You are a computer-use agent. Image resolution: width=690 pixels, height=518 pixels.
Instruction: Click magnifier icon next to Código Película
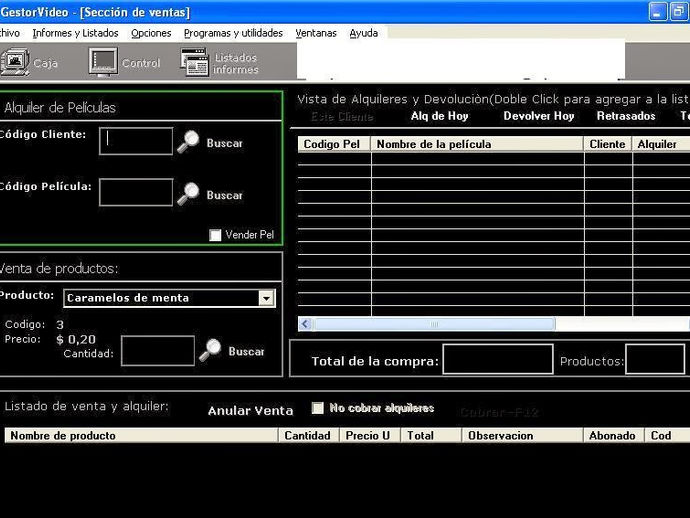(188, 194)
